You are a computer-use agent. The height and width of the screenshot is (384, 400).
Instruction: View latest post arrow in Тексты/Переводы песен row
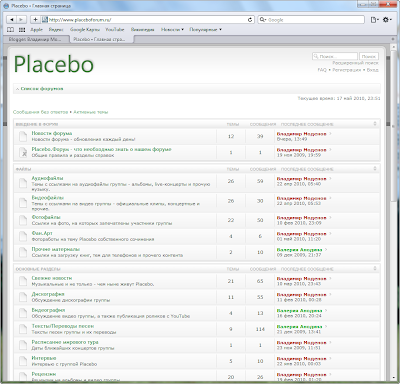click(326, 326)
